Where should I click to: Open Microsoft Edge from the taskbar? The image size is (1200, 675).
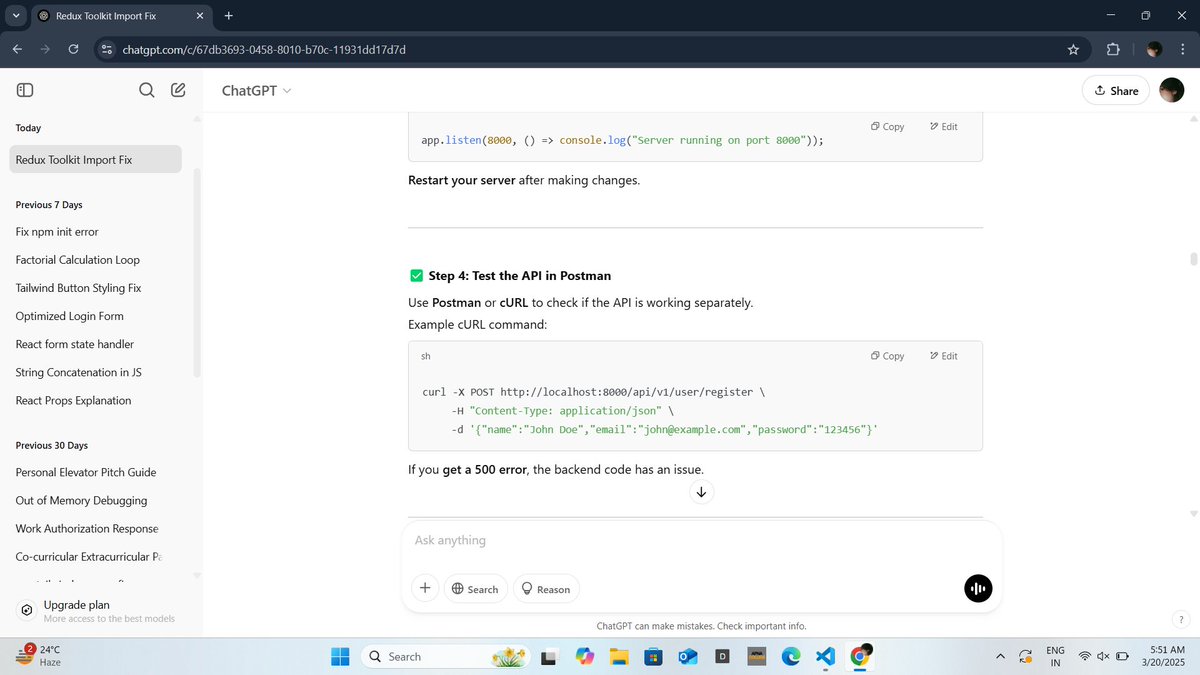(x=791, y=656)
